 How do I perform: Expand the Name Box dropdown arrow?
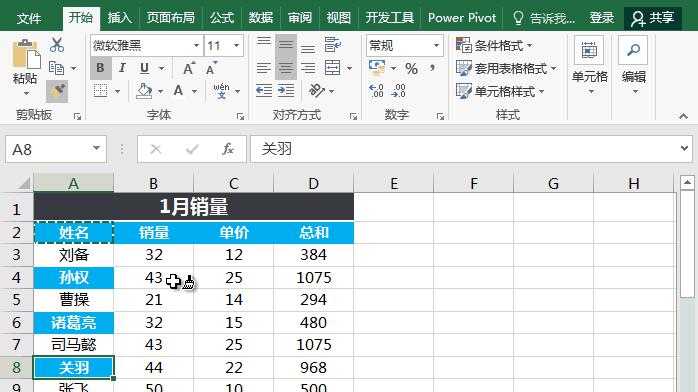click(96, 149)
